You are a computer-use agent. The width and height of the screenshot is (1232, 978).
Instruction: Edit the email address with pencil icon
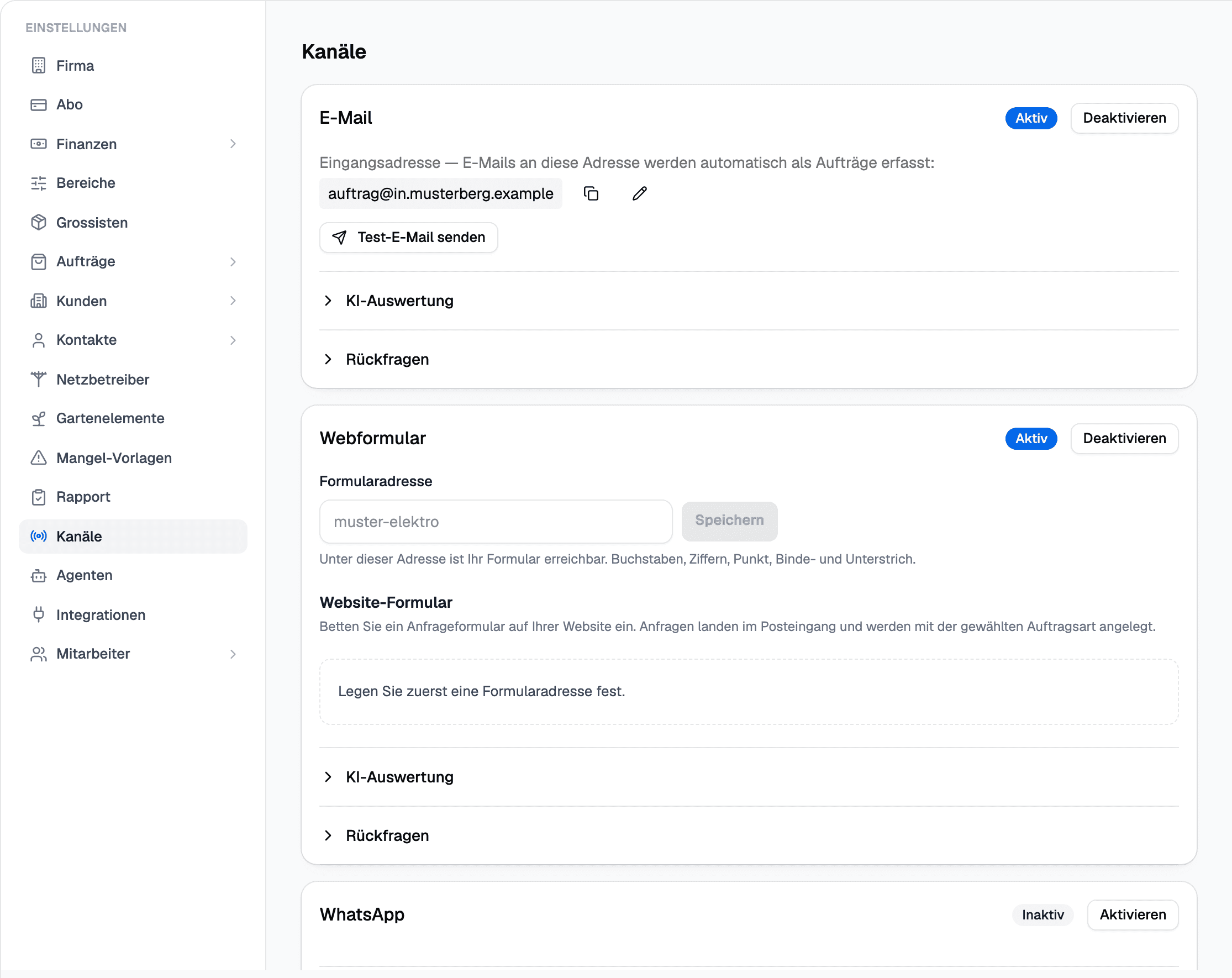click(x=639, y=194)
